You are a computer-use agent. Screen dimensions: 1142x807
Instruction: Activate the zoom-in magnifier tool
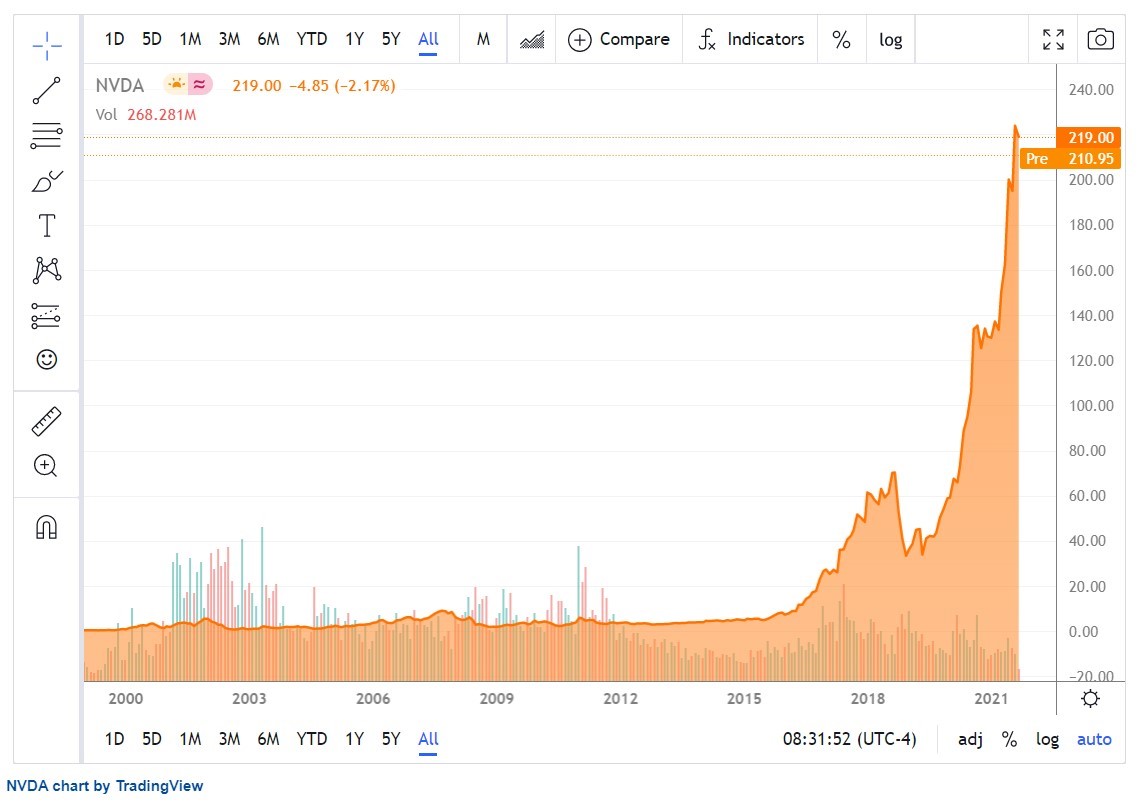[x=46, y=465]
